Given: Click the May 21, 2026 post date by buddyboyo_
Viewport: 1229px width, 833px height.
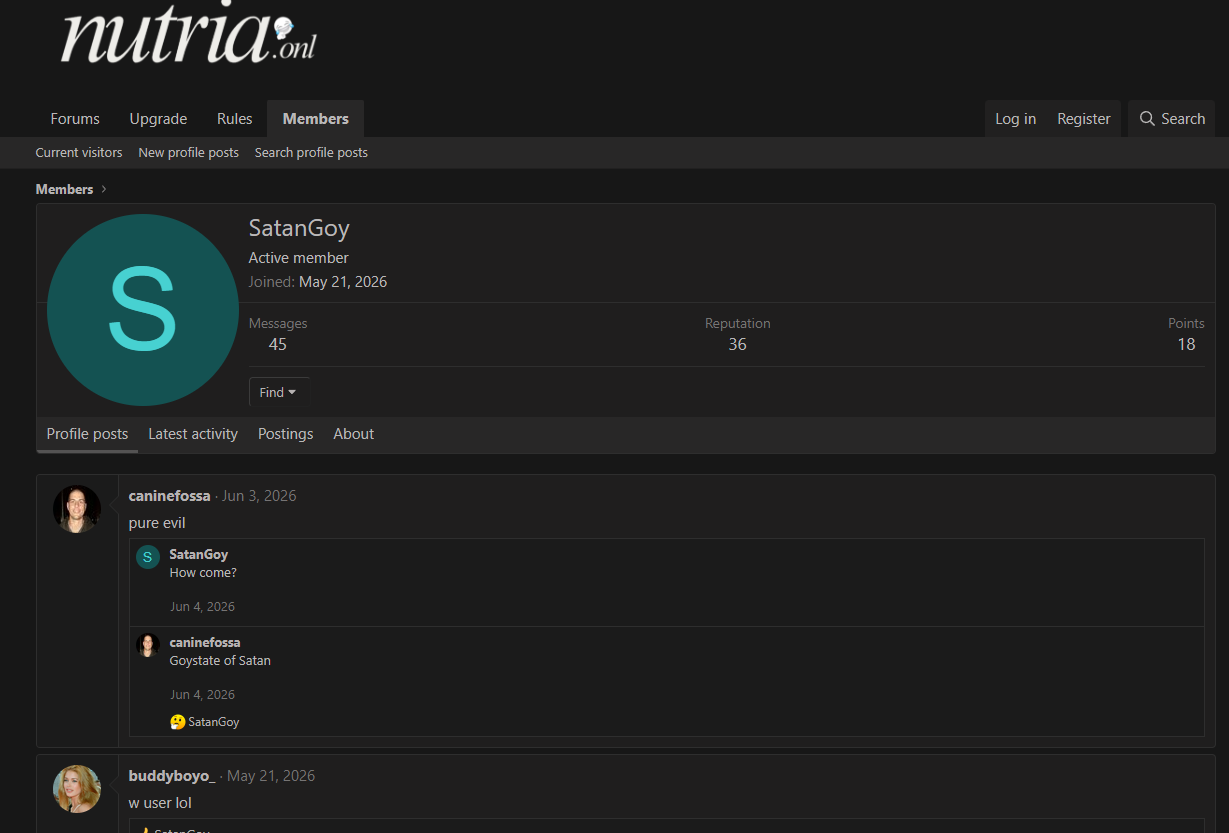Looking at the screenshot, I should [271, 776].
